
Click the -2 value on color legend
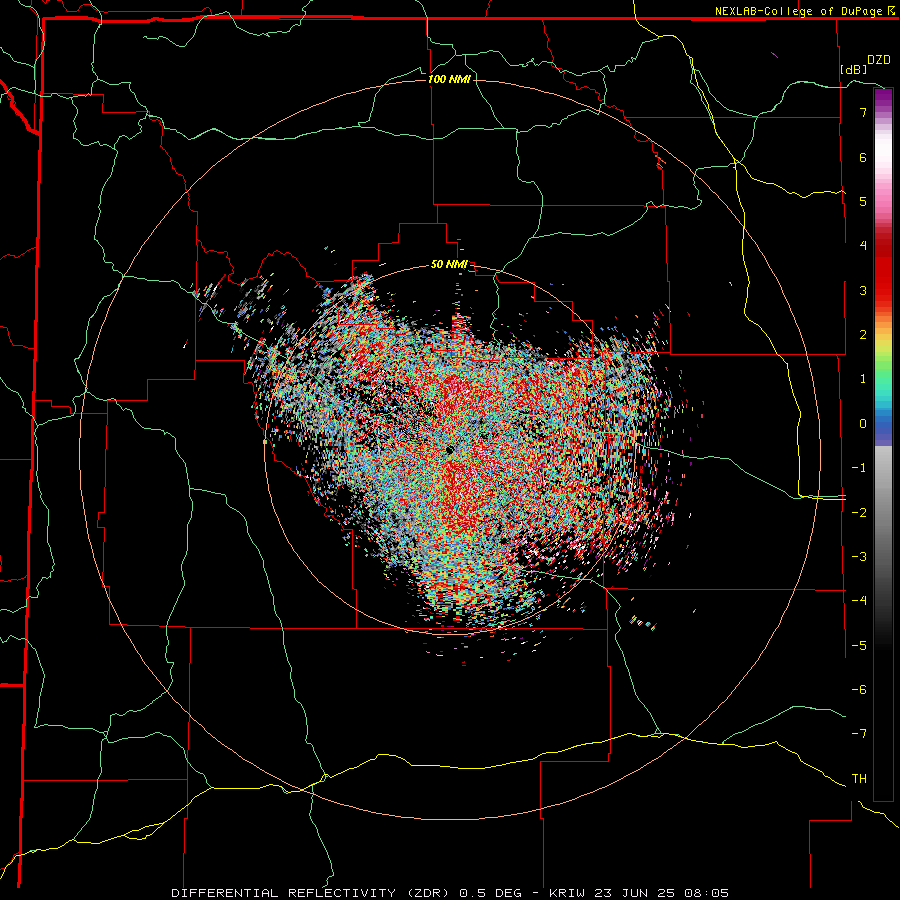[x=859, y=513]
